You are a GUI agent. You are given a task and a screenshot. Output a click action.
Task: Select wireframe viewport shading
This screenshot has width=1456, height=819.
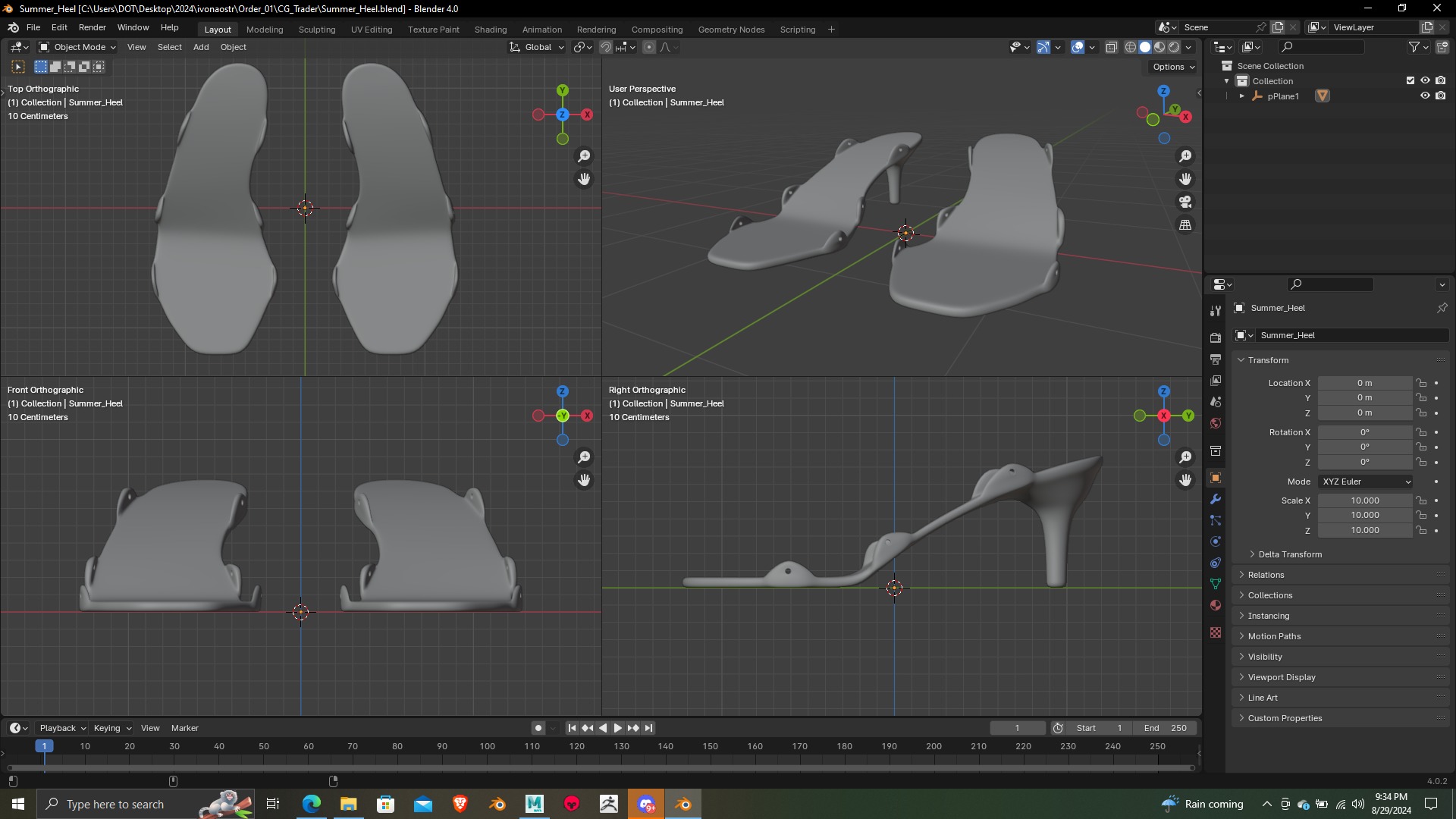pos(1130,47)
